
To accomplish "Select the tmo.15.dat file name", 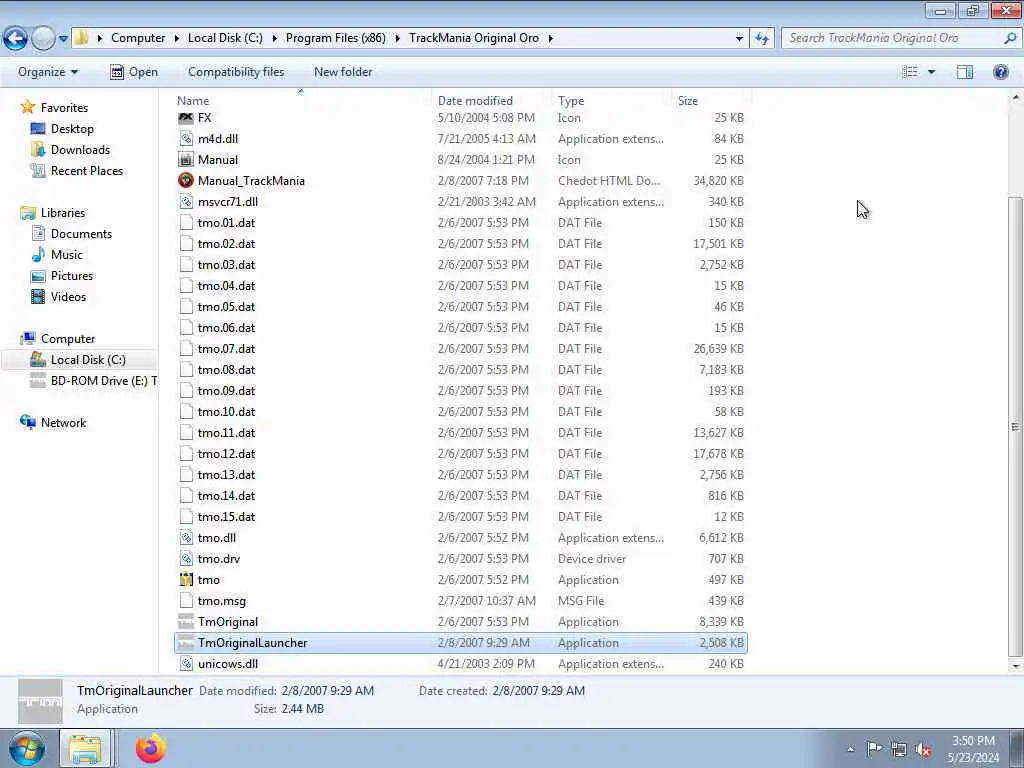I will point(226,517).
